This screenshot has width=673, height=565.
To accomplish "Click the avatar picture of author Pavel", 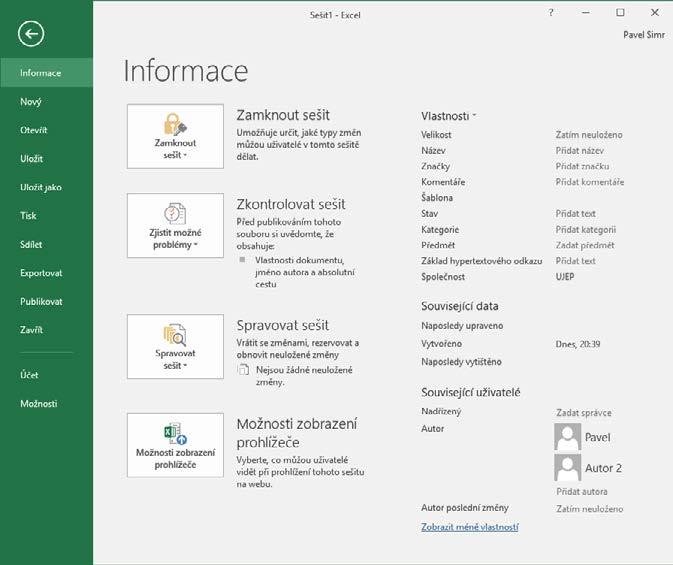I will point(567,437).
